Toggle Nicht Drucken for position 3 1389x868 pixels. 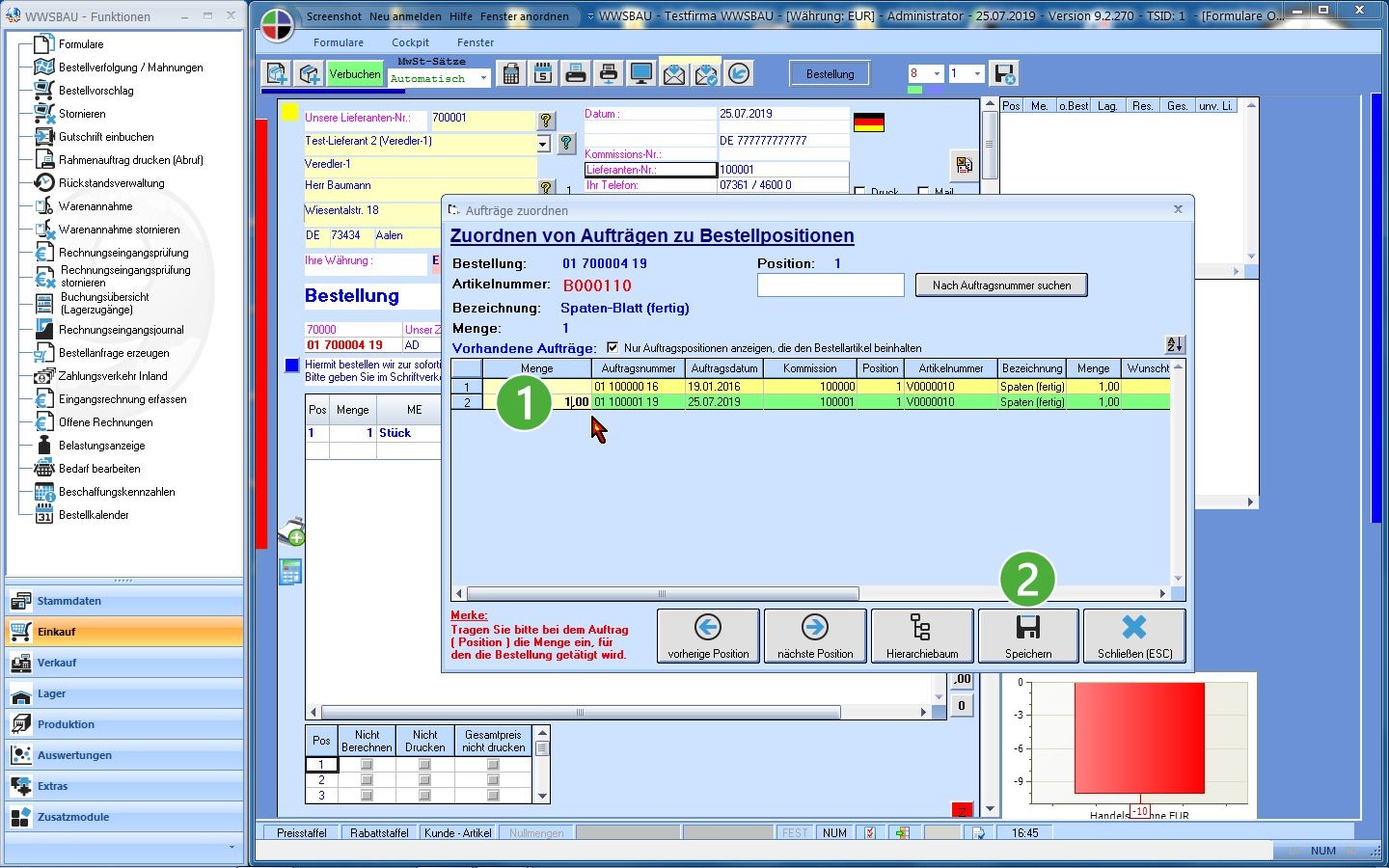pyautogui.click(x=424, y=796)
